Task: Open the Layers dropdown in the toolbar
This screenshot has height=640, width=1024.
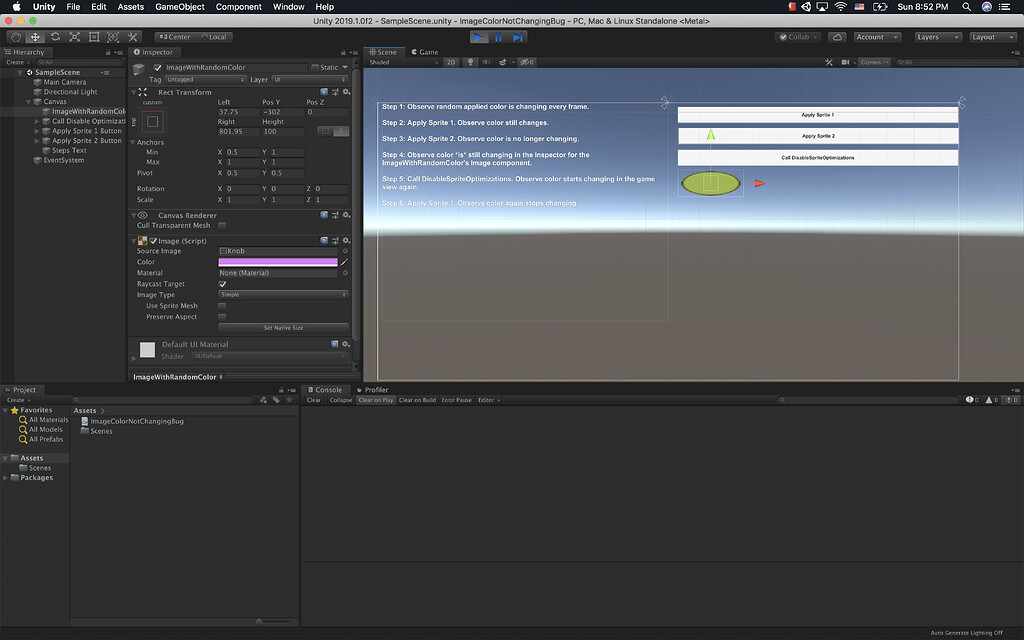Action: coord(937,36)
